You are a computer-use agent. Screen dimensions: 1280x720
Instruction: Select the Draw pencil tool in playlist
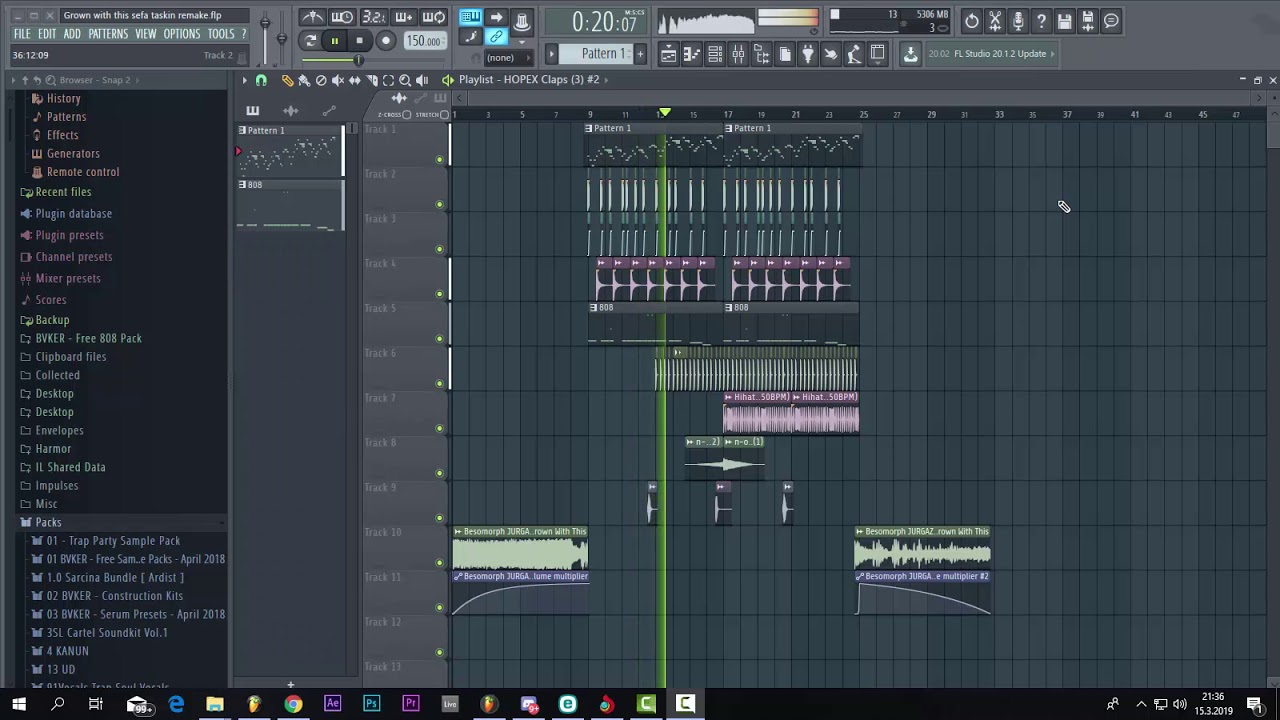287,80
